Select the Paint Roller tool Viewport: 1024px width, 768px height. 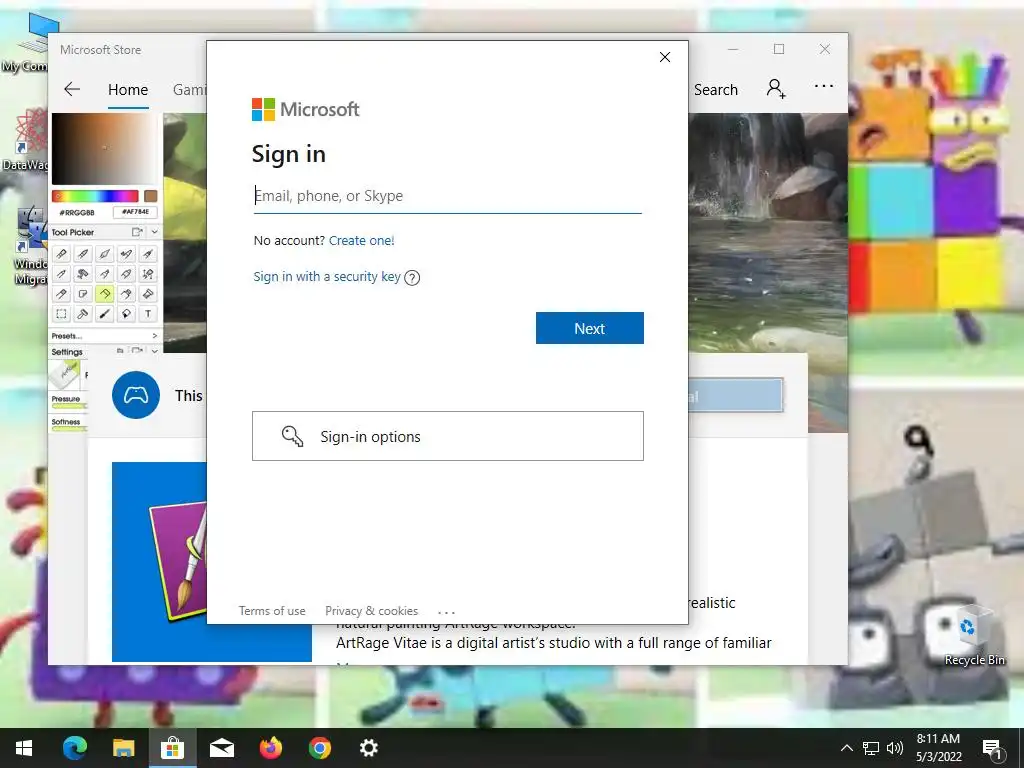(x=83, y=314)
